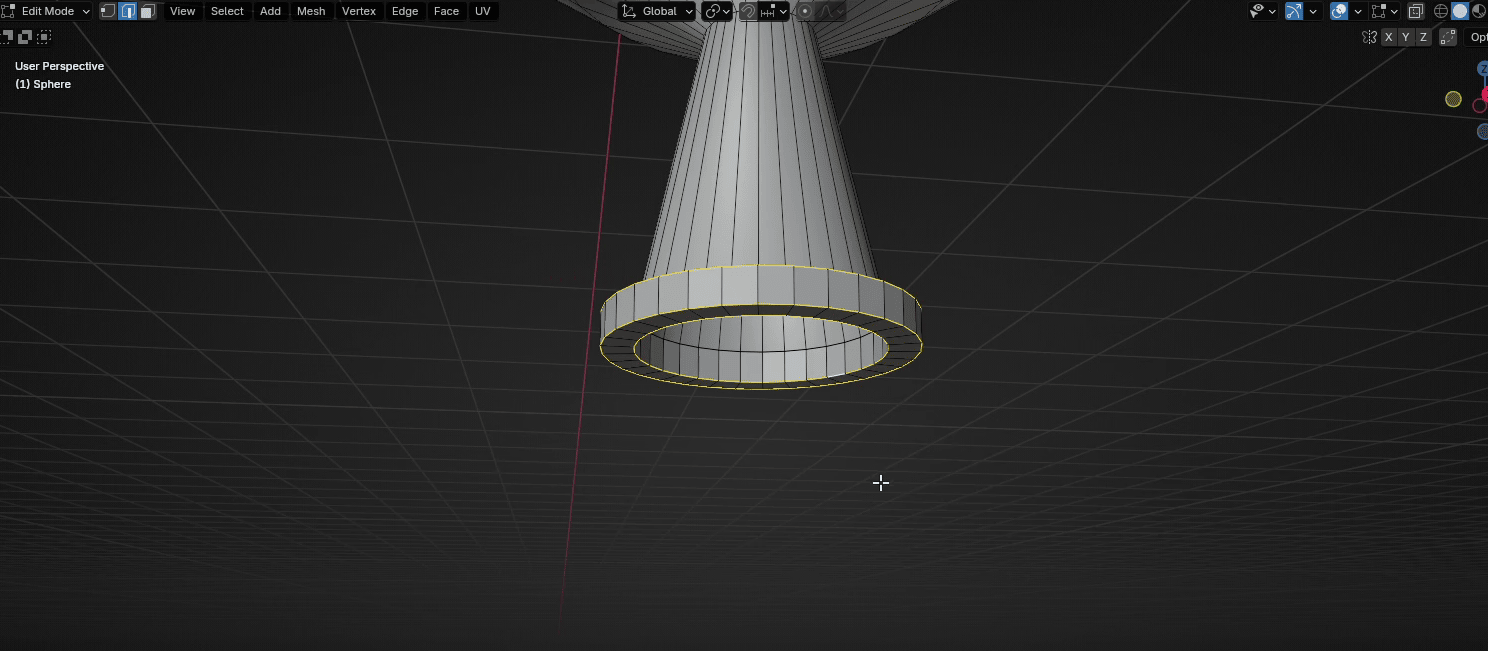Switch to face select mode
Image resolution: width=1488 pixels, height=651 pixels.
148,11
